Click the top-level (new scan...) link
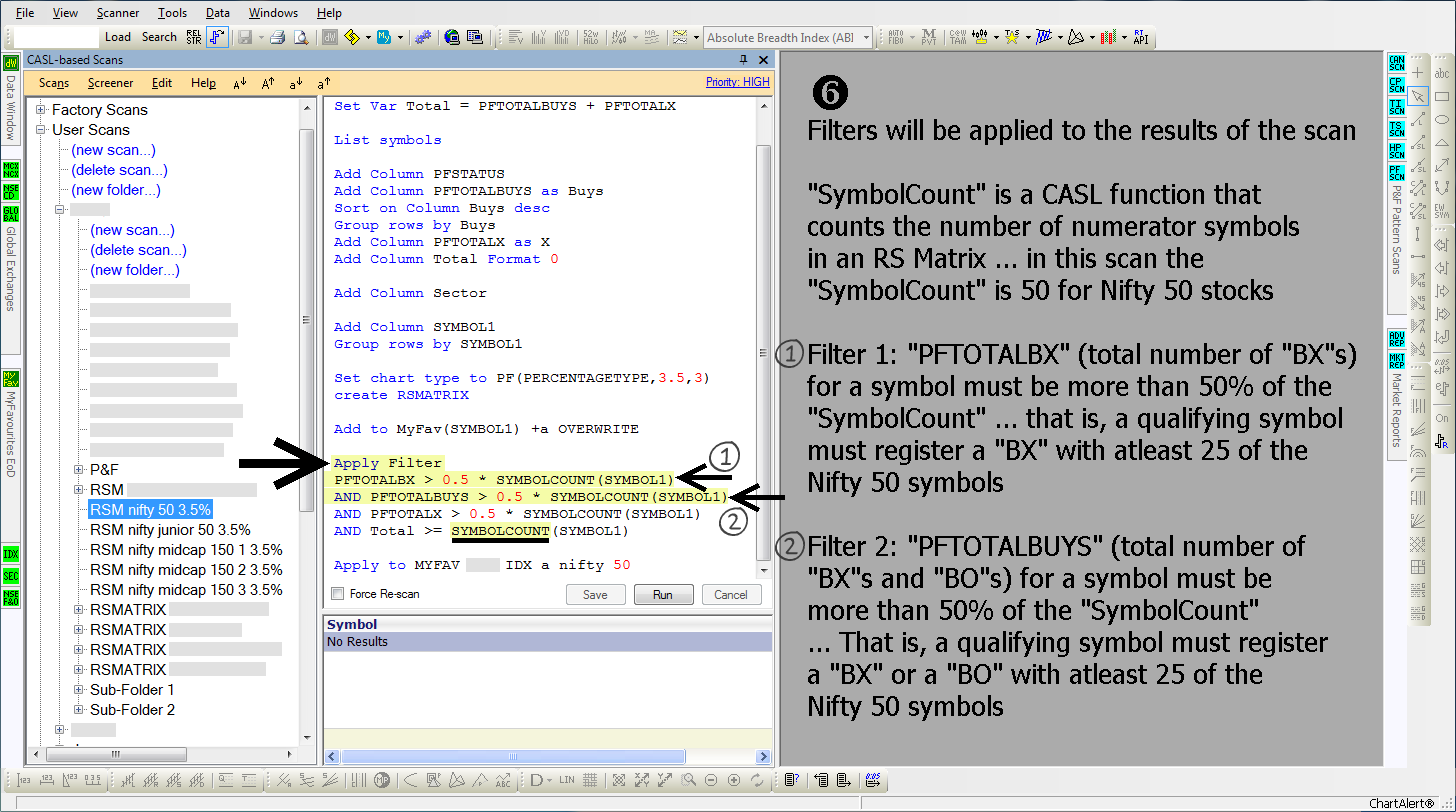The image size is (1456, 812). pyautogui.click(x=113, y=150)
